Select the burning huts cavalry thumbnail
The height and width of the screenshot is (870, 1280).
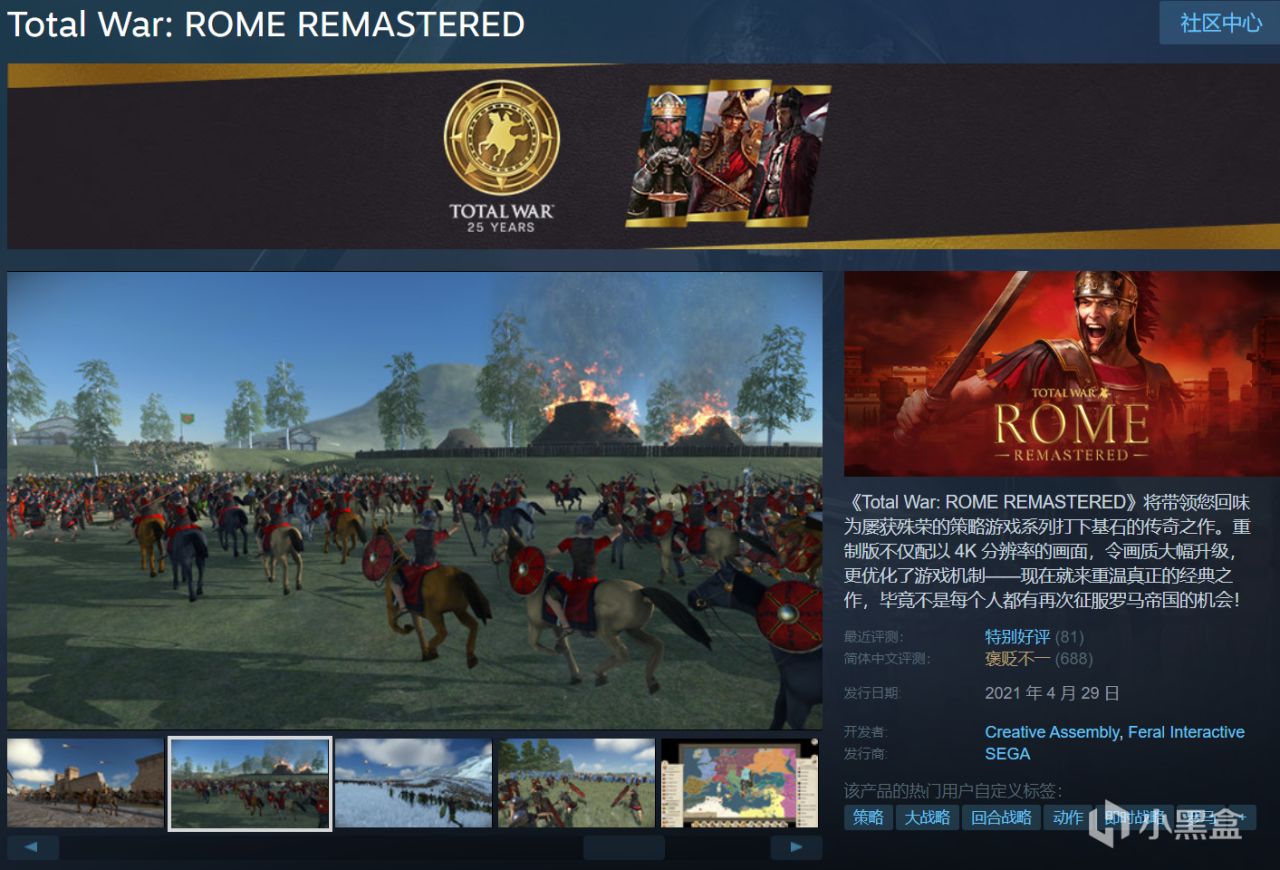point(250,783)
